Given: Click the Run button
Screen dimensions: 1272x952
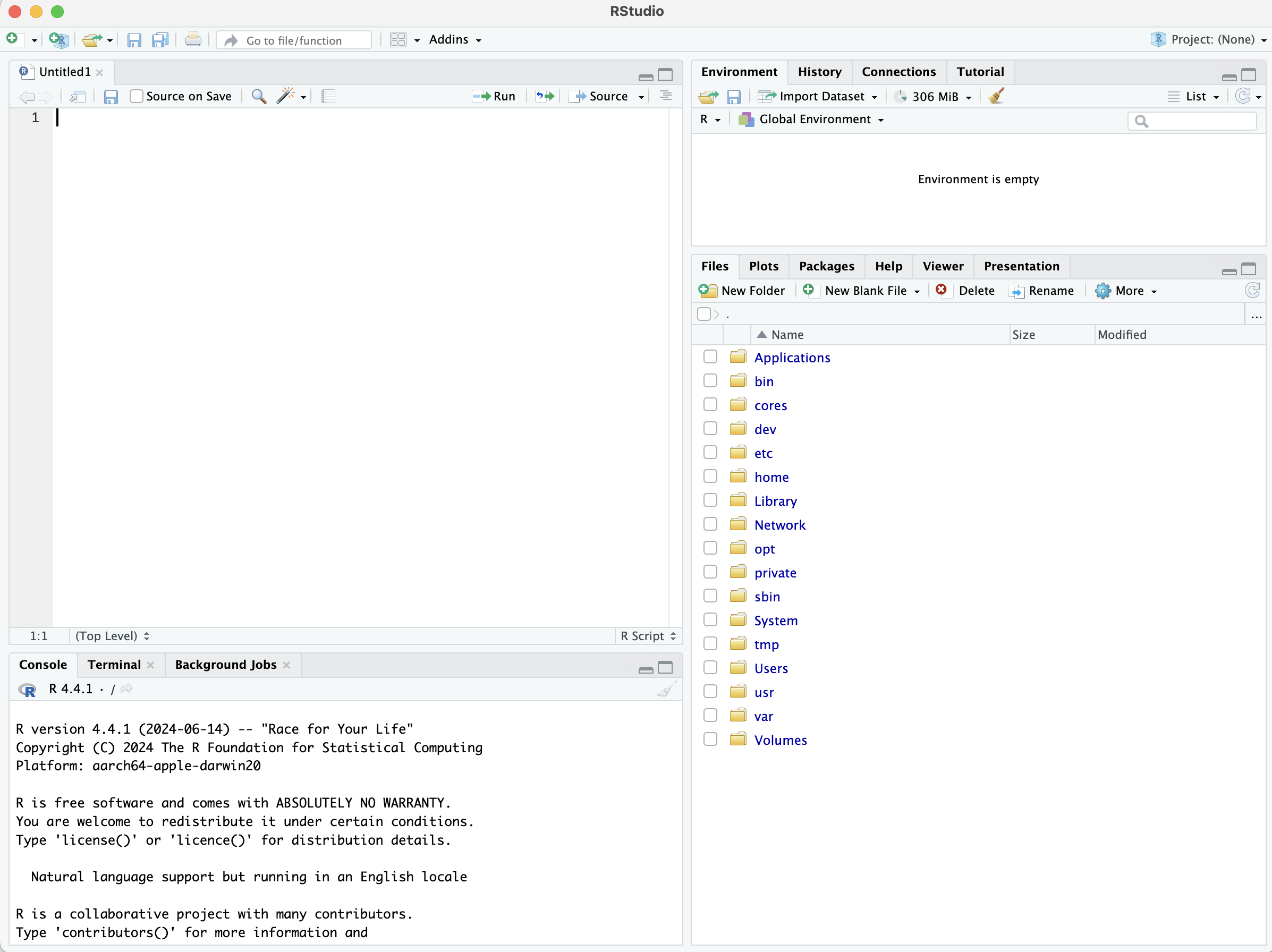Looking at the screenshot, I should coord(494,97).
